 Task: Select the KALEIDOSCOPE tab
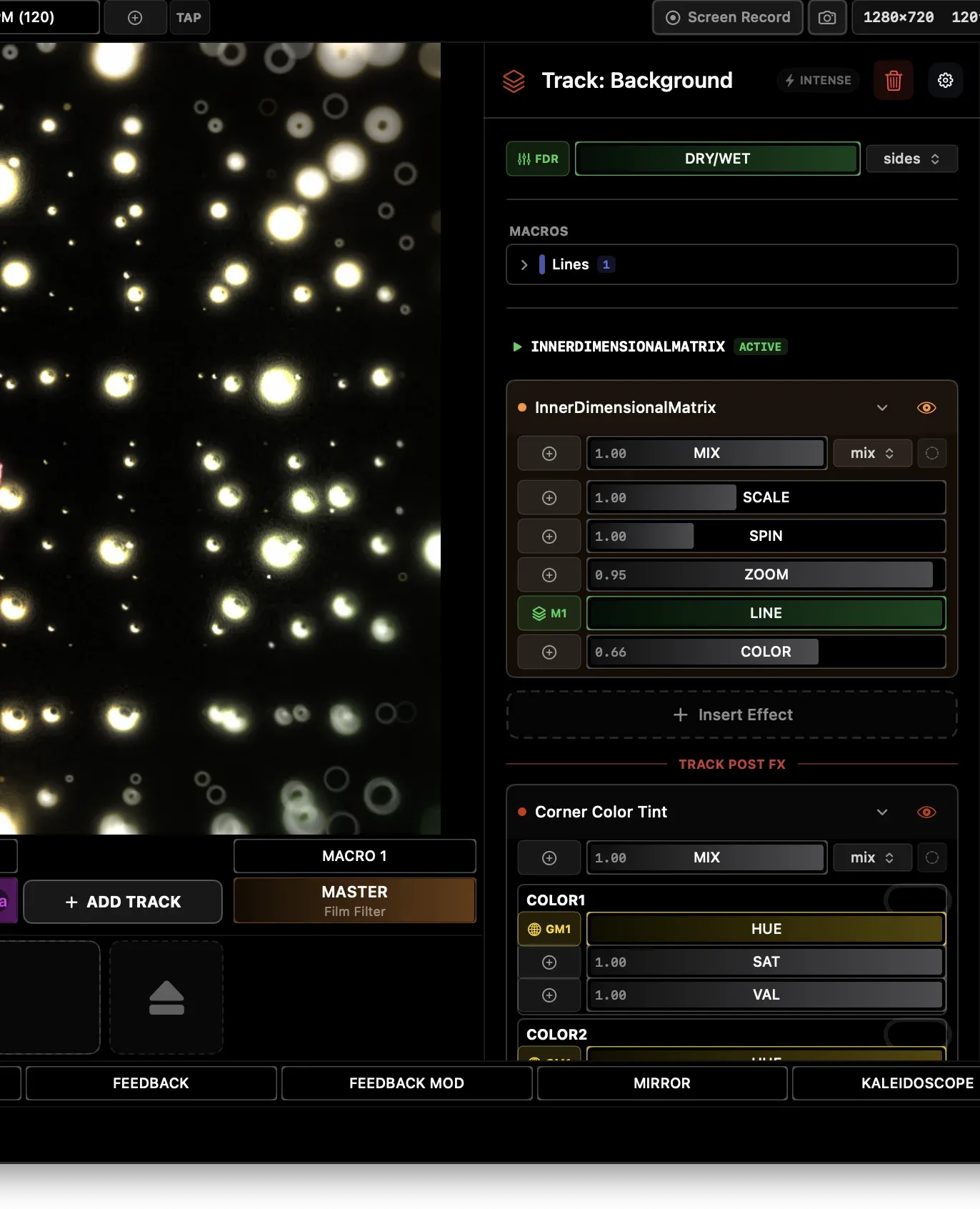click(886, 1083)
